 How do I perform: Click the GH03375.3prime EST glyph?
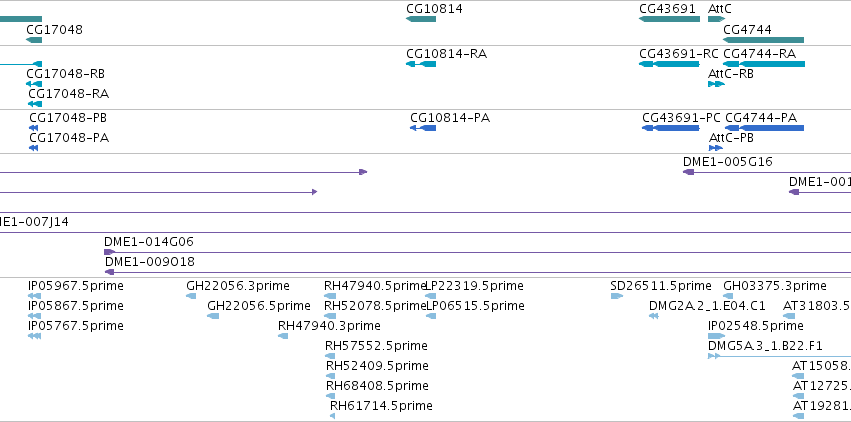click(728, 296)
